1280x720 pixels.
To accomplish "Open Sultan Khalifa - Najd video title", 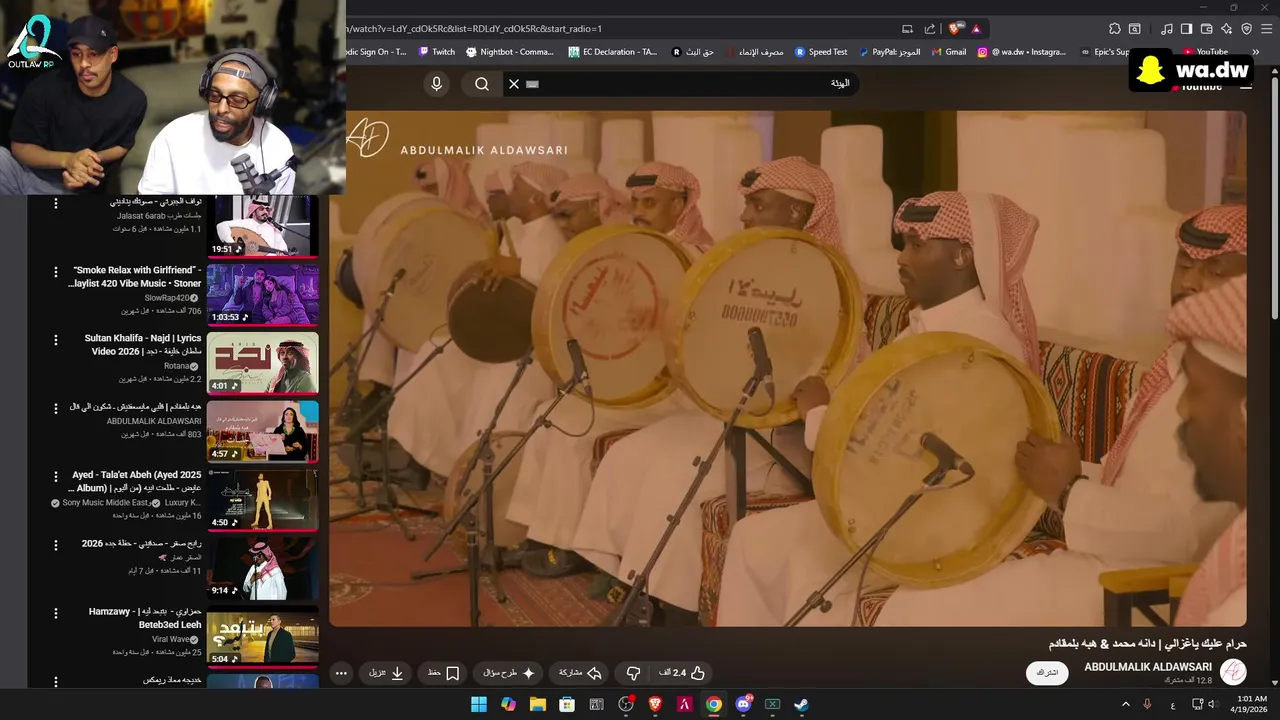I will pyautogui.click(x=144, y=345).
